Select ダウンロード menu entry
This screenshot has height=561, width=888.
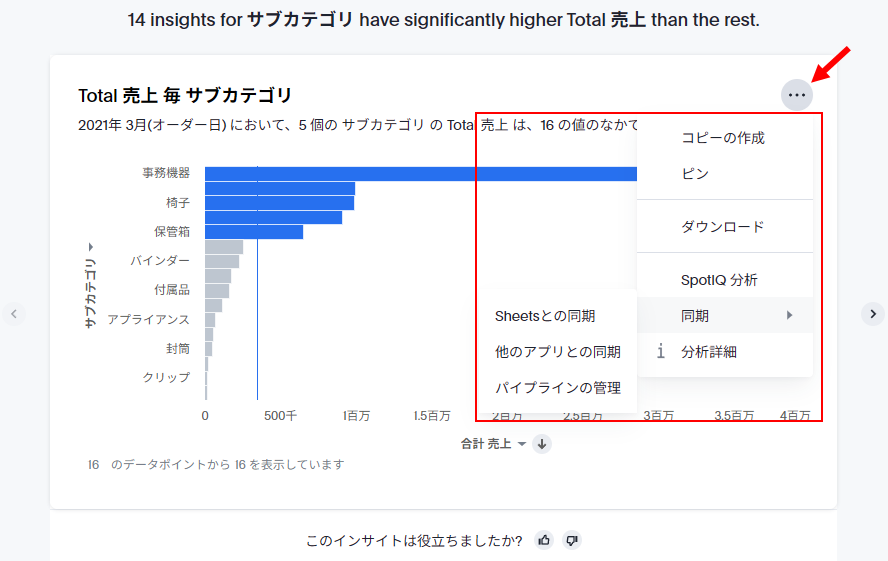(722, 227)
